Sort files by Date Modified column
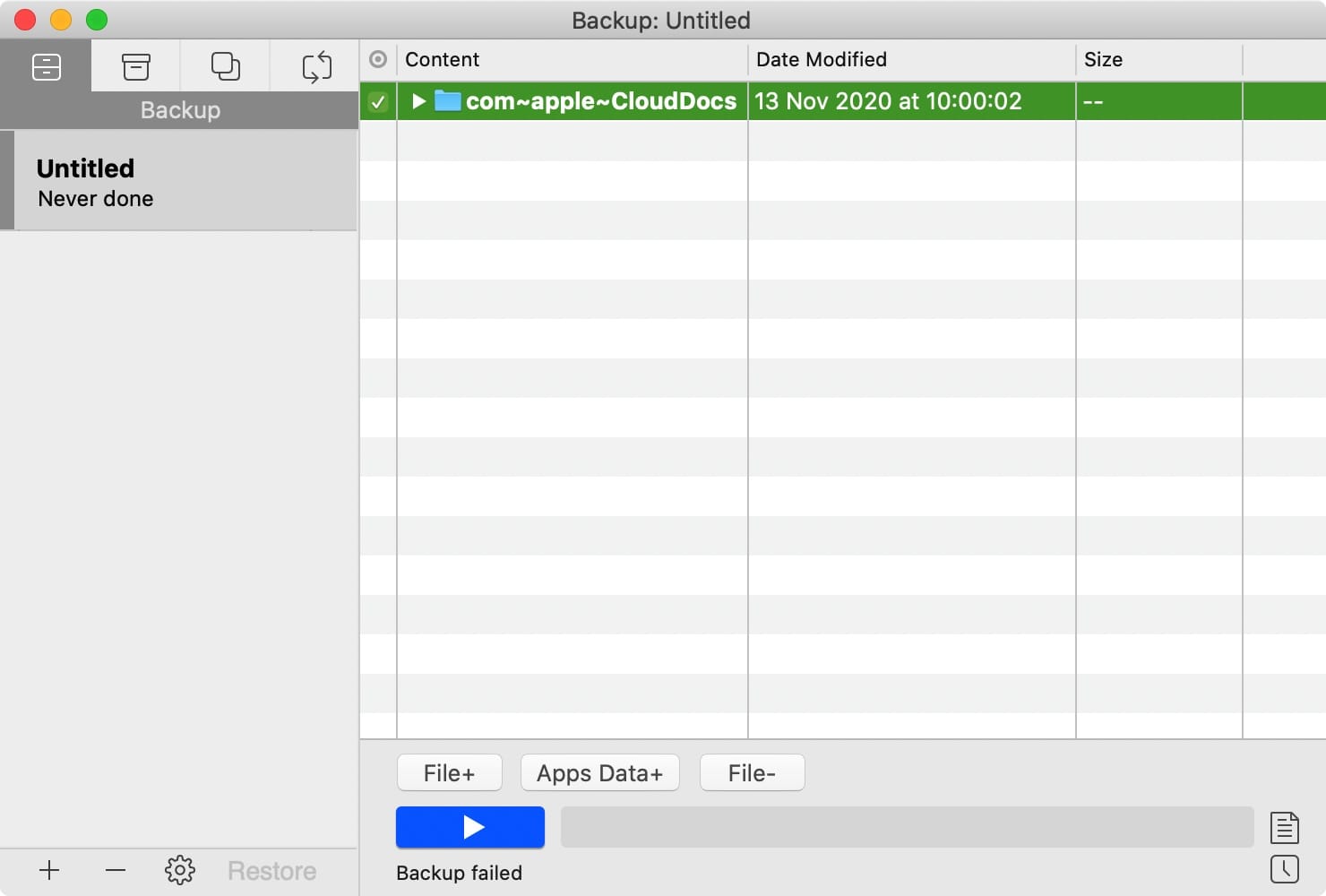The width and height of the screenshot is (1326, 896). pos(821,59)
